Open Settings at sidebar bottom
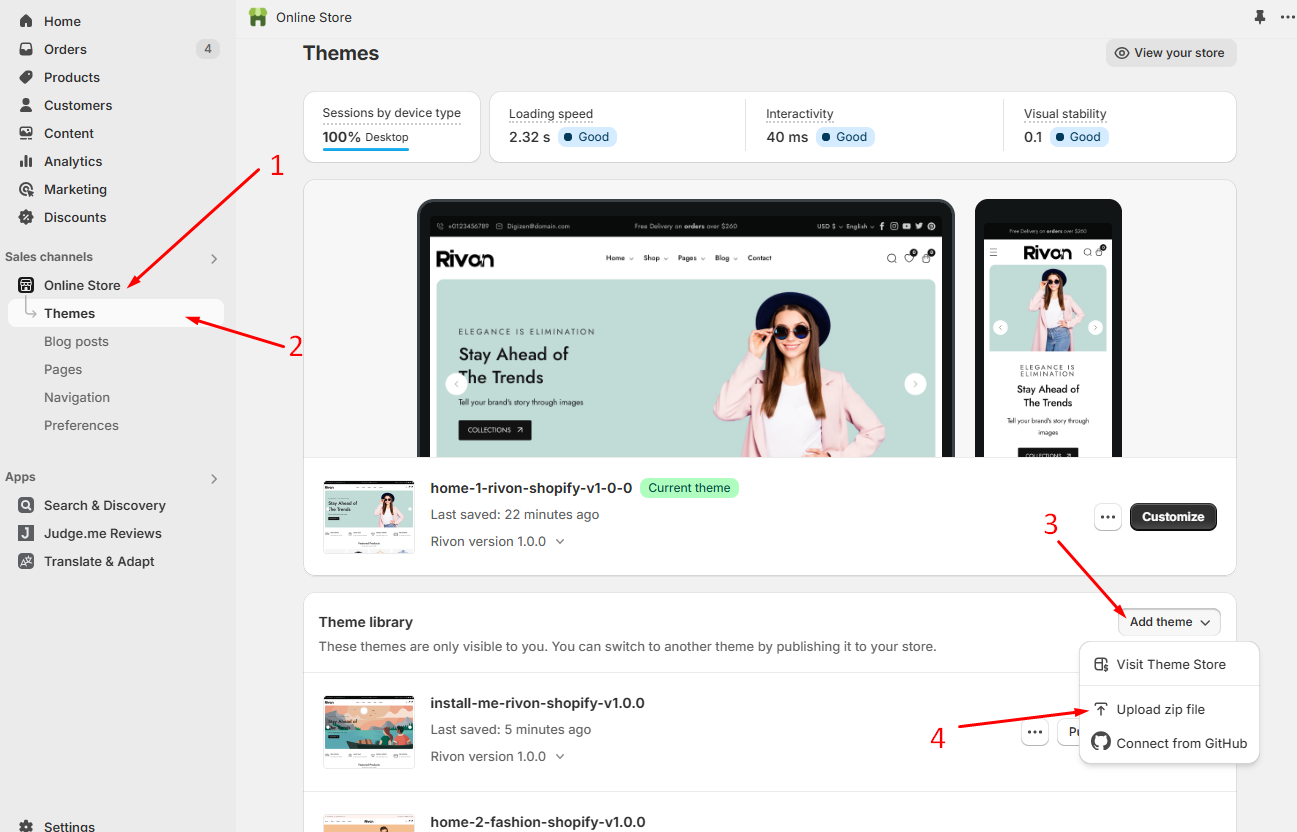 point(69,826)
